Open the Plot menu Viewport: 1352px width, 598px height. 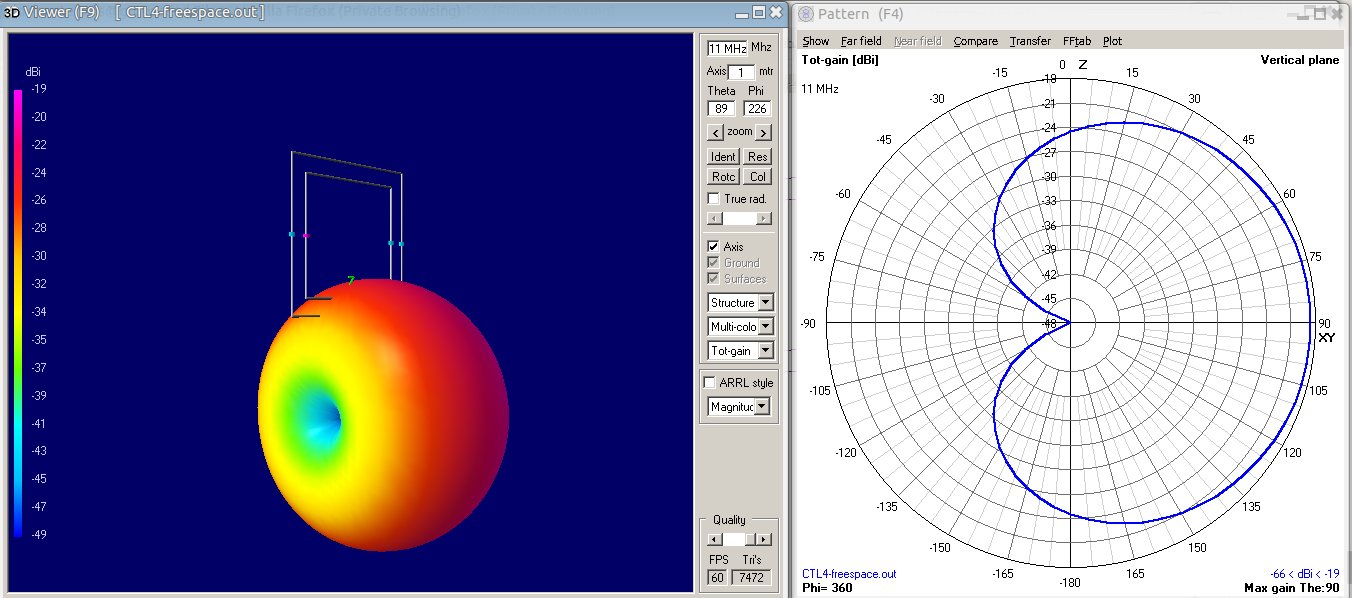point(1112,41)
